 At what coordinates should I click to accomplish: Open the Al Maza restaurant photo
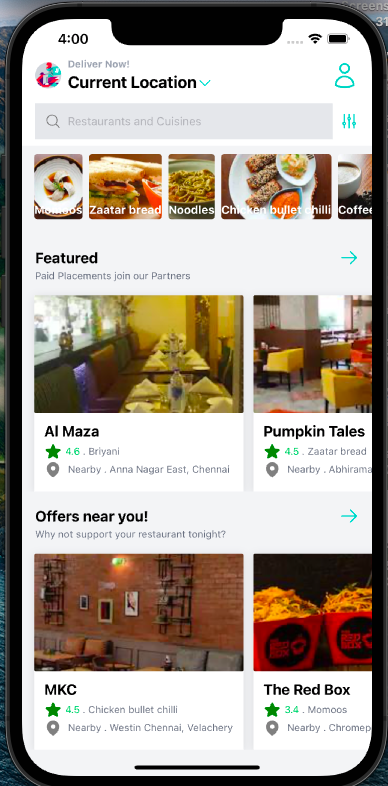point(139,354)
